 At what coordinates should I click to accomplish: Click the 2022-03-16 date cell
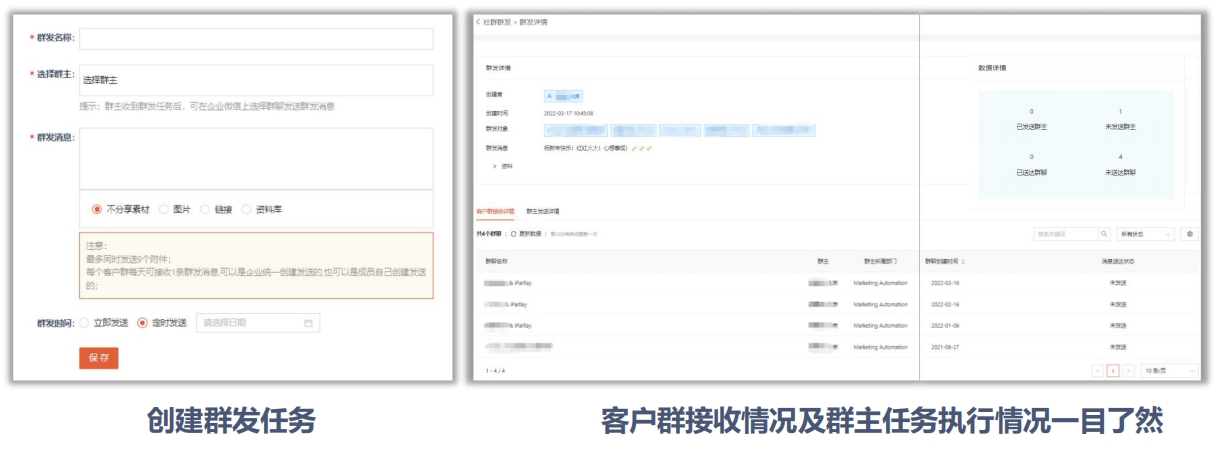945,283
